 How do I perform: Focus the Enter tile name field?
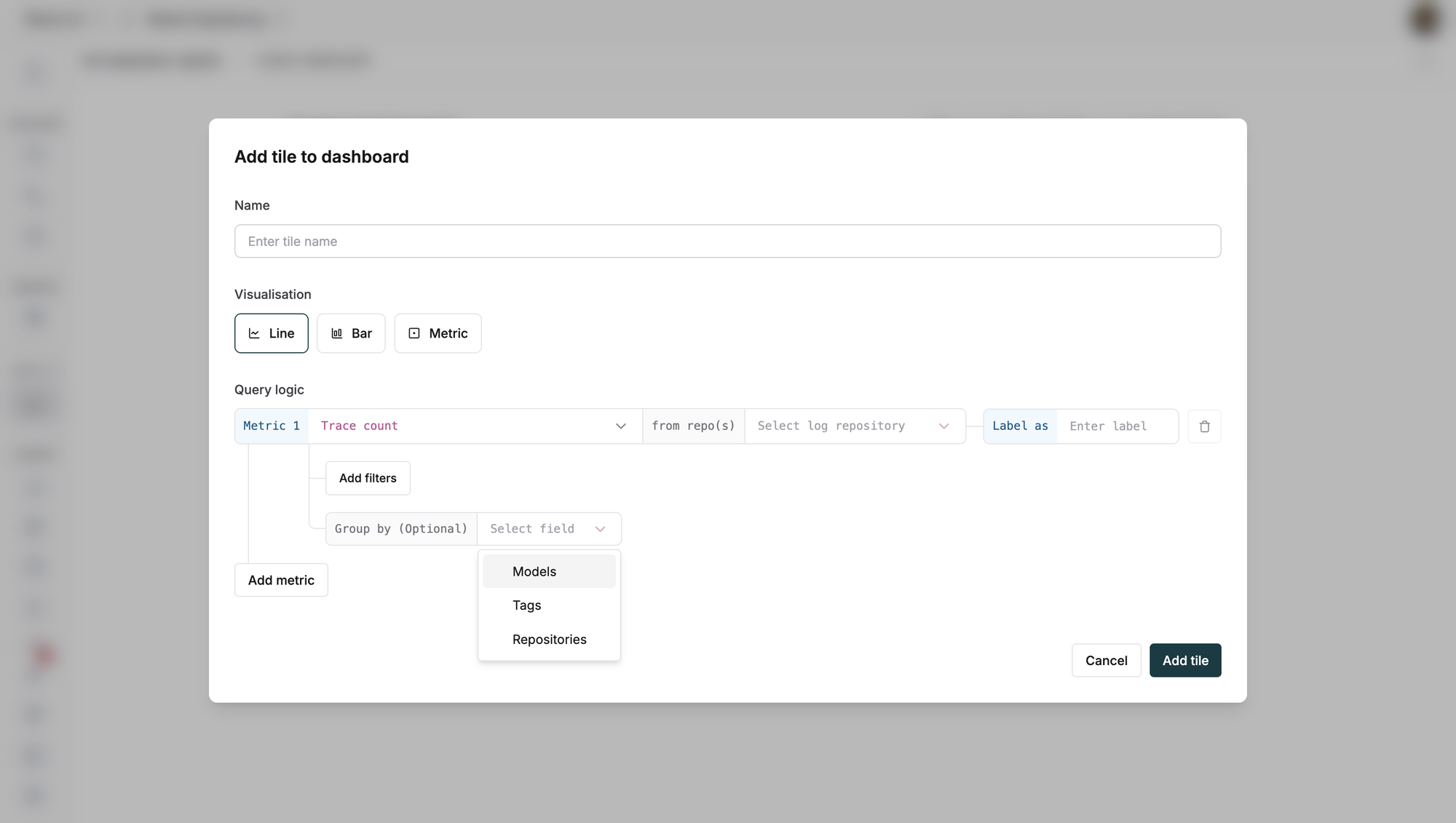[727, 241]
